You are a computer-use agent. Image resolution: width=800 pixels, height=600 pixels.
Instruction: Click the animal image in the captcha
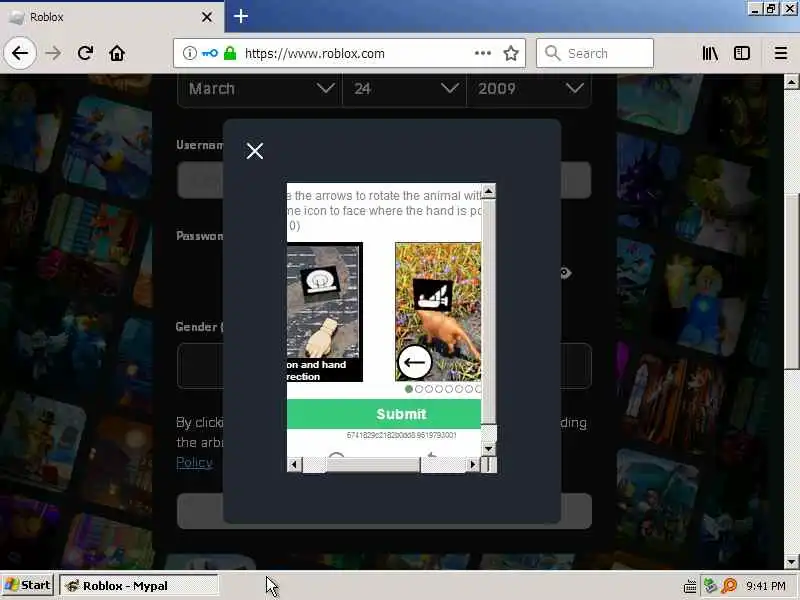438,312
